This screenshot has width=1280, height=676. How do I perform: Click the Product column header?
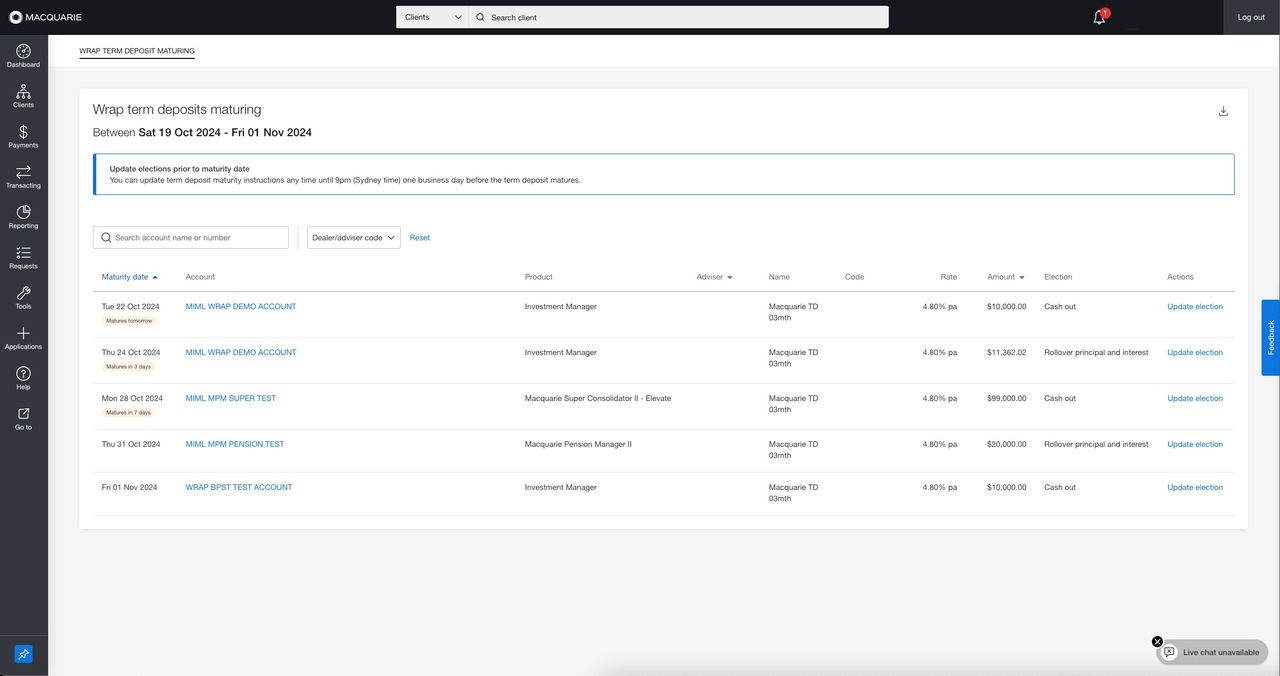539,277
